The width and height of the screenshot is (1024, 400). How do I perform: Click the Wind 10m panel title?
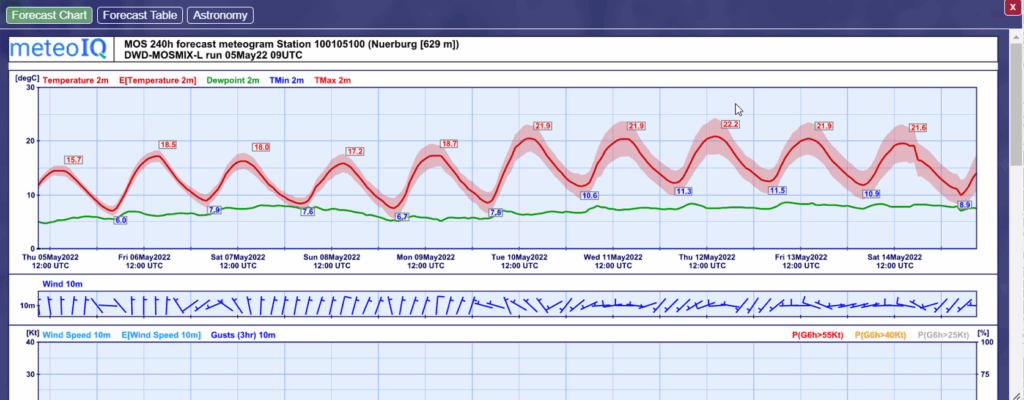point(62,286)
